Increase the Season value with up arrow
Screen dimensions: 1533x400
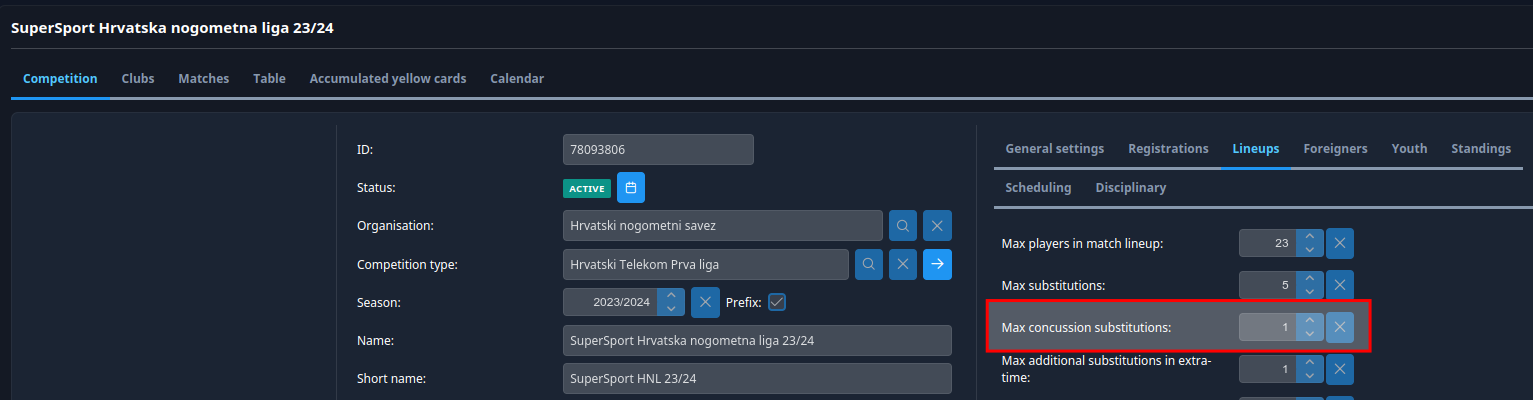click(671, 295)
